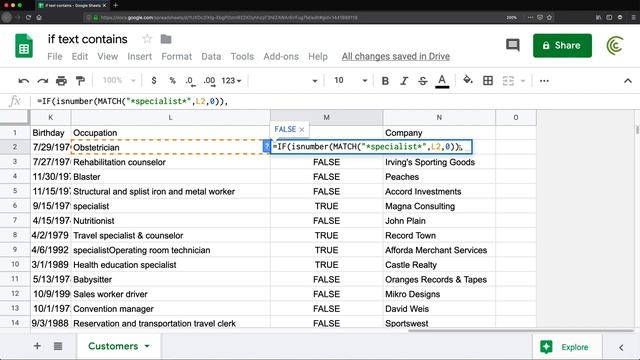Open the fill color picker
Image resolution: width=640 pixels, height=360 pixels.
(468, 80)
